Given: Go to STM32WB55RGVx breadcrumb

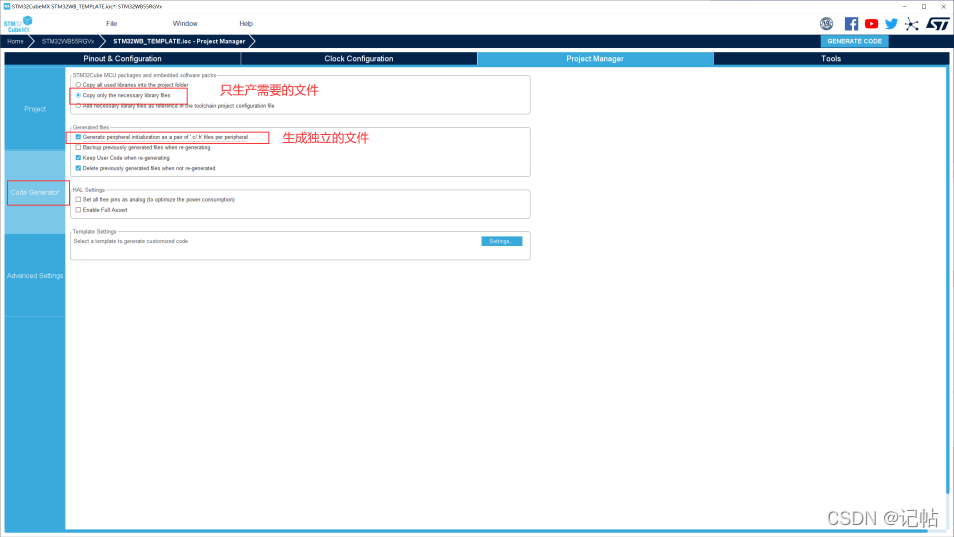Looking at the screenshot, I should click(x=68, y=41).
